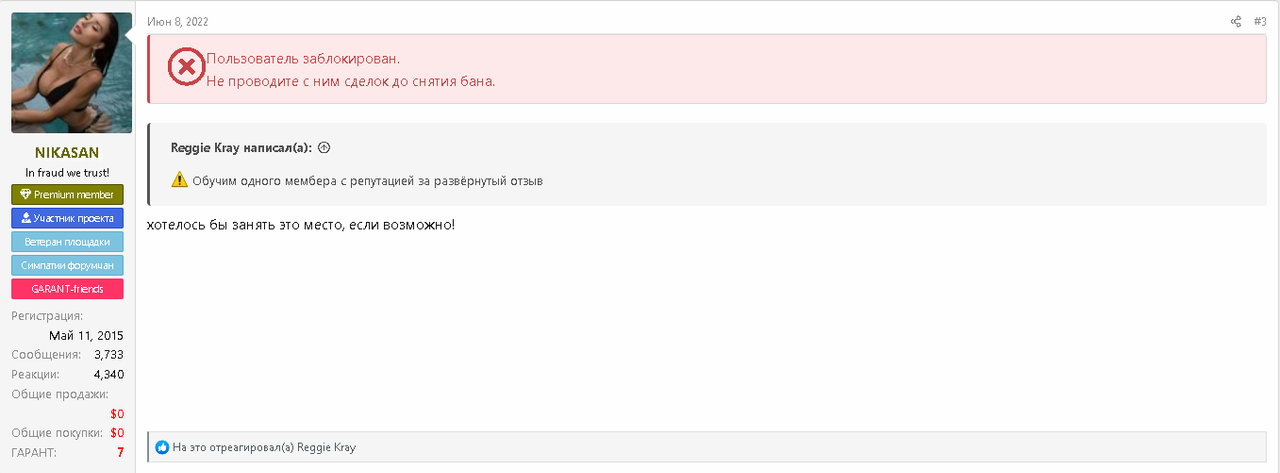This screenshot has height=473, width=1280.
Task: Click the messages count 3,733
Action: point(109,354)
